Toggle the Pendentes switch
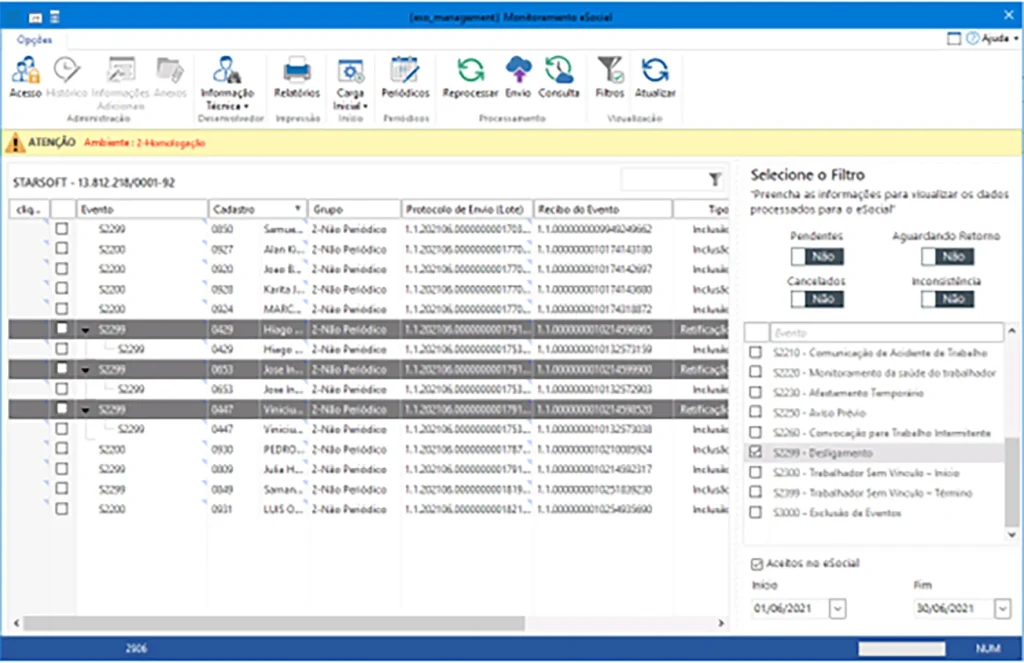 819,257
